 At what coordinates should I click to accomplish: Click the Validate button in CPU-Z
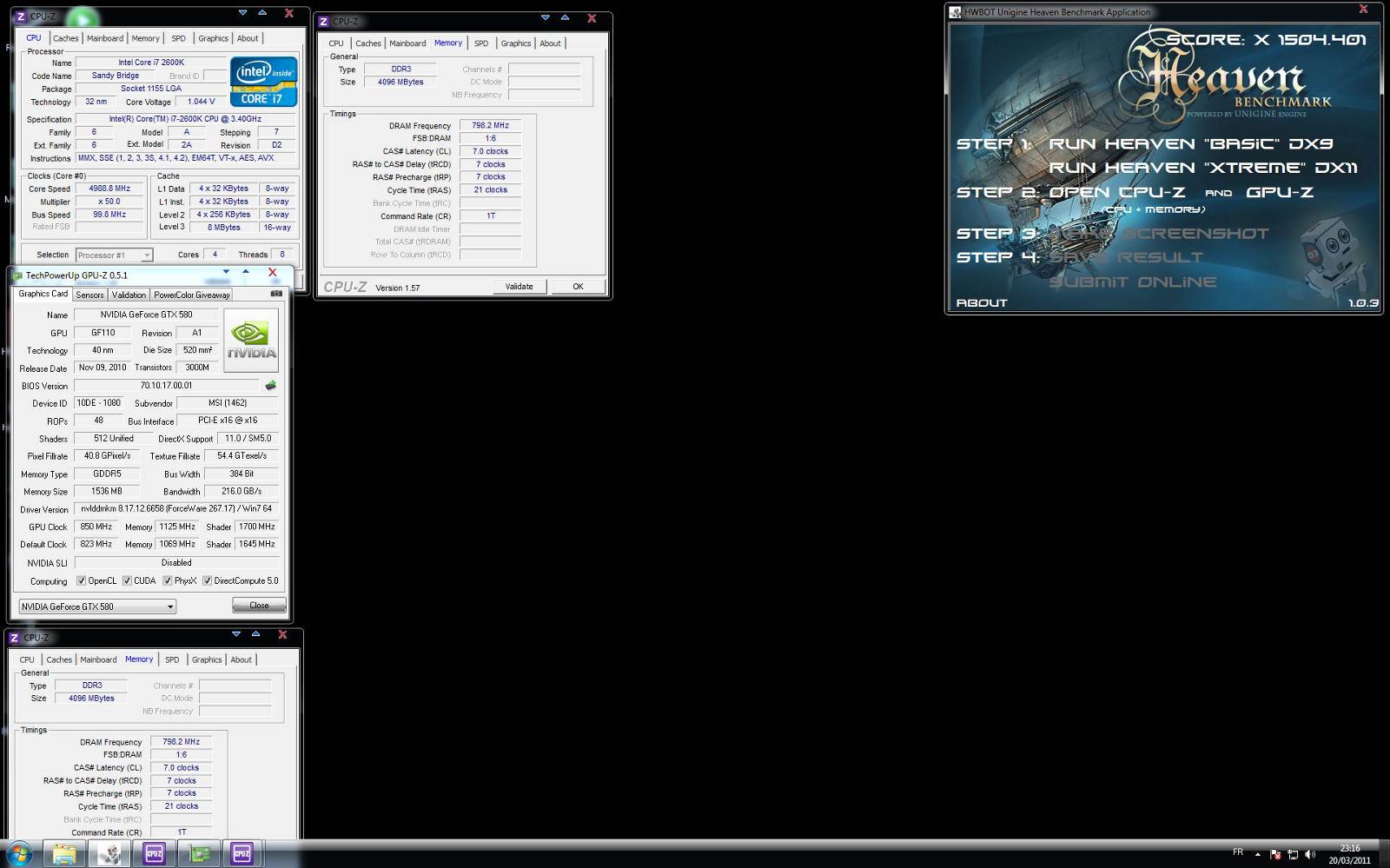tap(520, 286)
